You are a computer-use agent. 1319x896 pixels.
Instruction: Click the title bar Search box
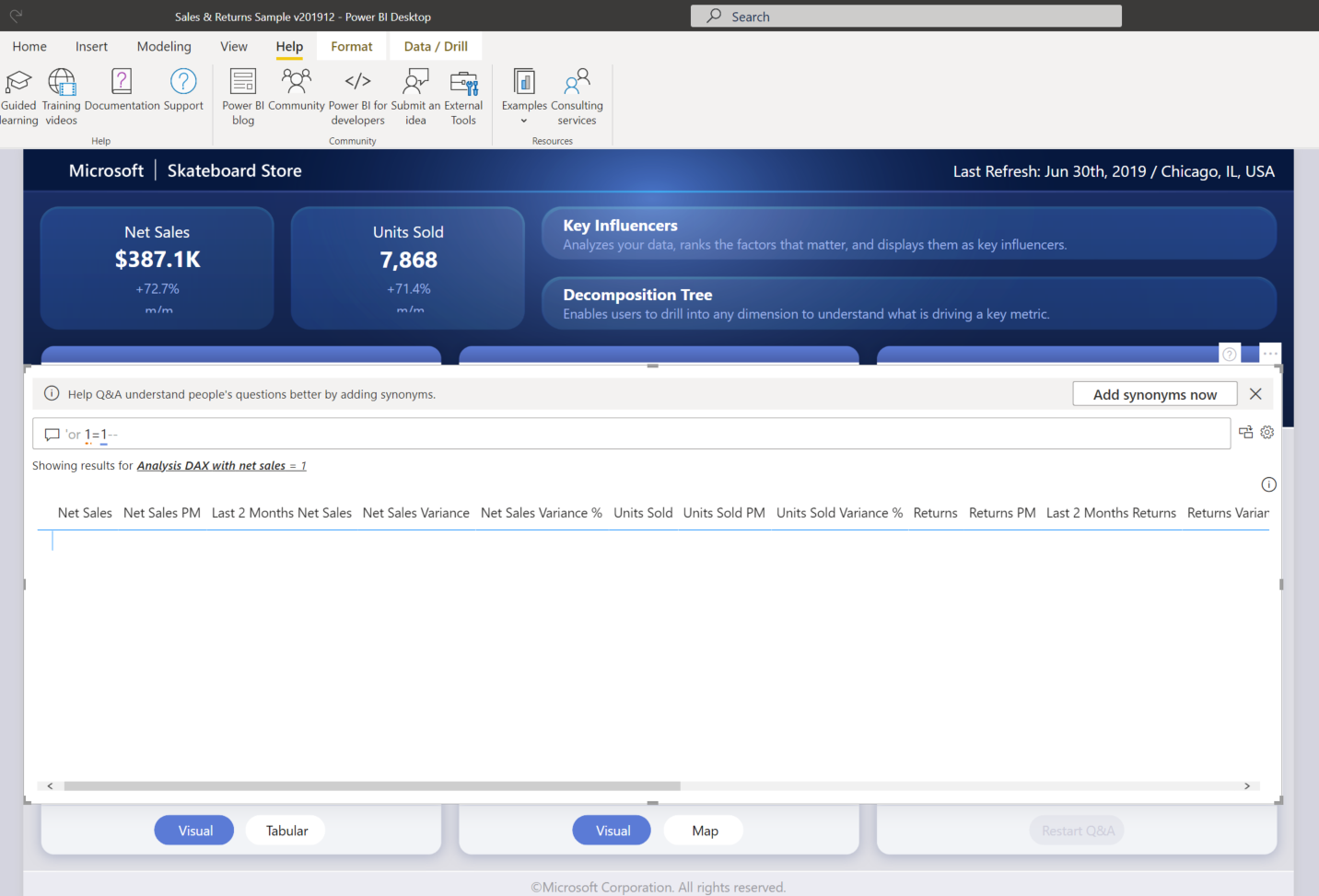point(906,17)
